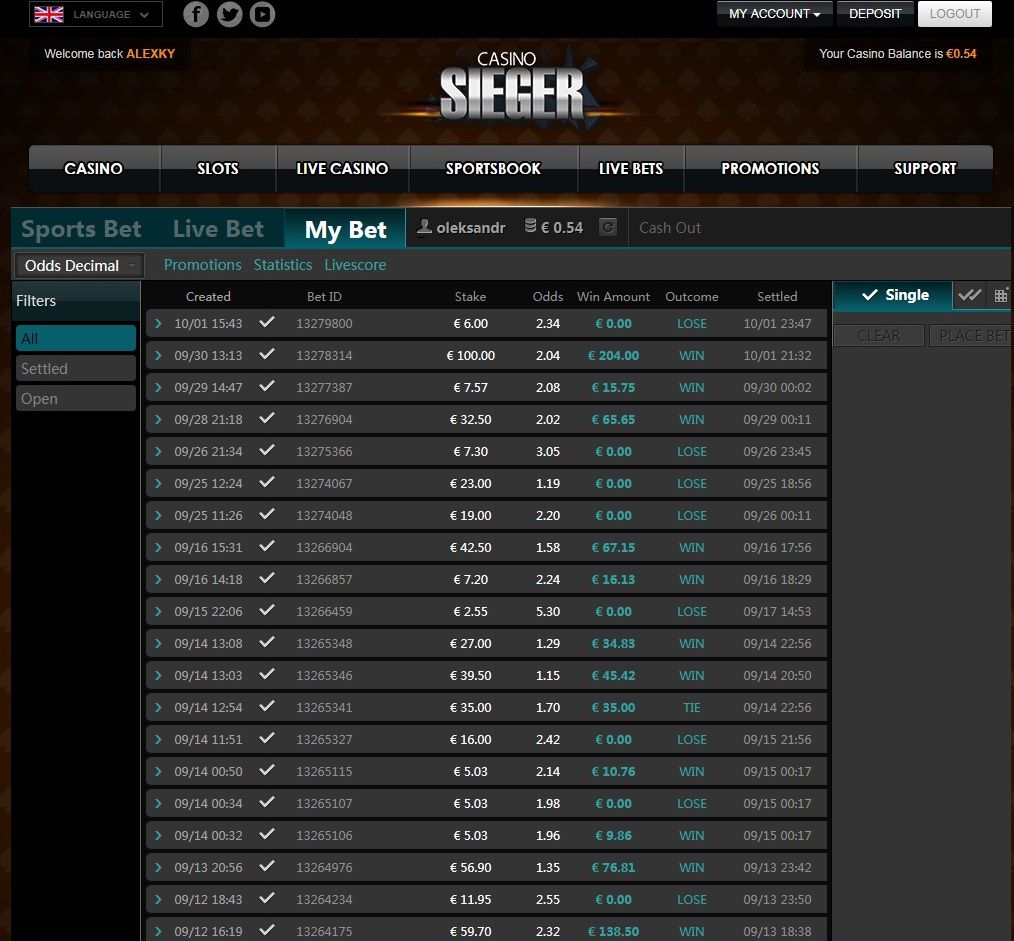Viewport: 1014px width, 941px height.
Task: Click the Place Bet button
Action: pyautogui.click(x=971, y=336)
